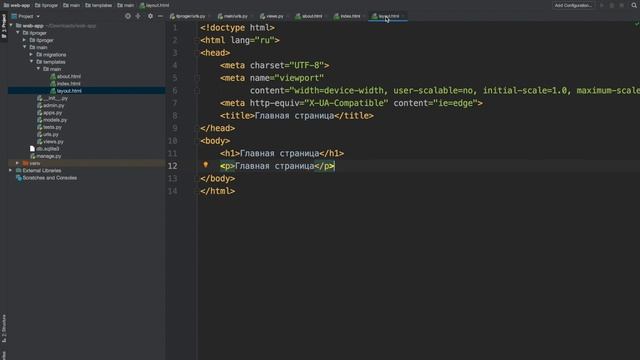The height and width of the screenshot is (360, 640).
Task: Click line number 12 in the gutter
Action: pyautogui.click(x=173, y=166)
